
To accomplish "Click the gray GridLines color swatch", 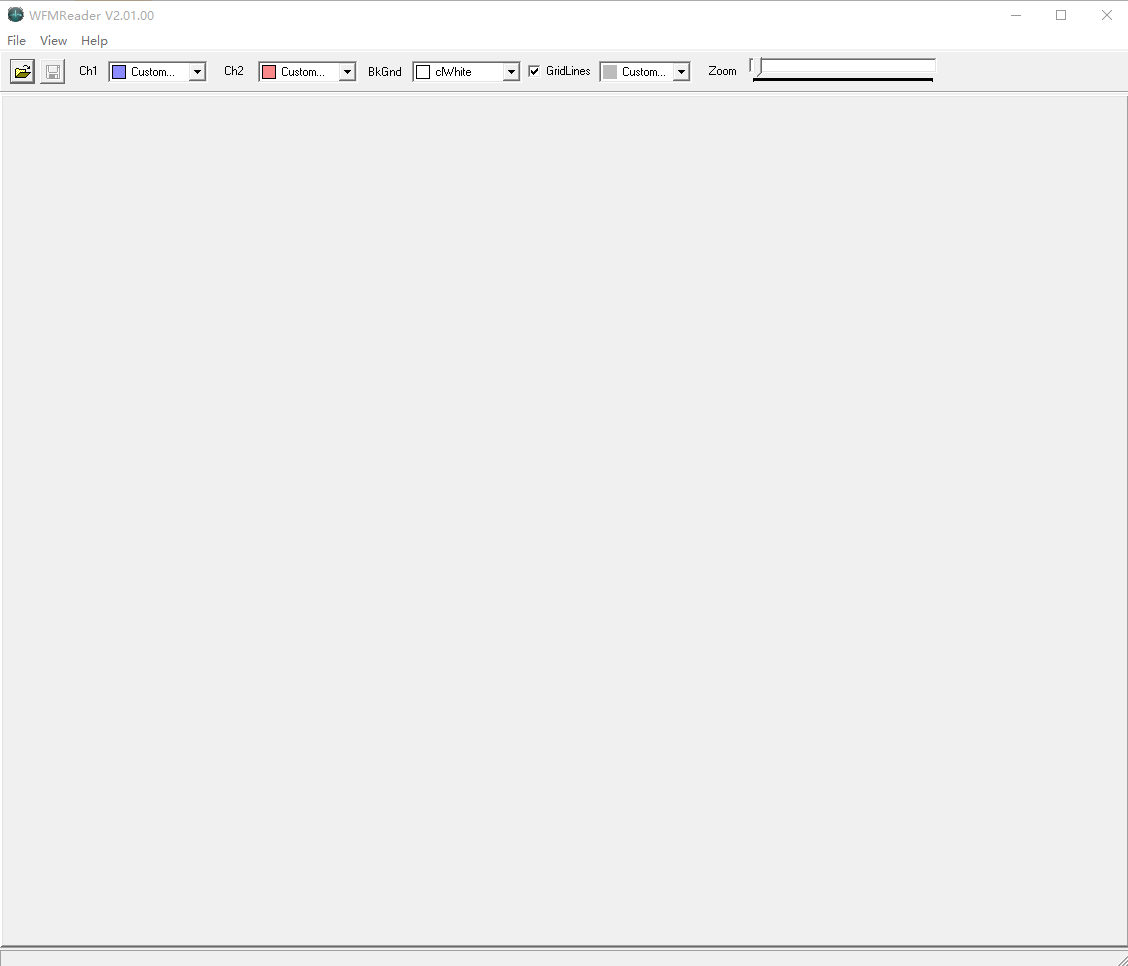I will pos(610,72).
